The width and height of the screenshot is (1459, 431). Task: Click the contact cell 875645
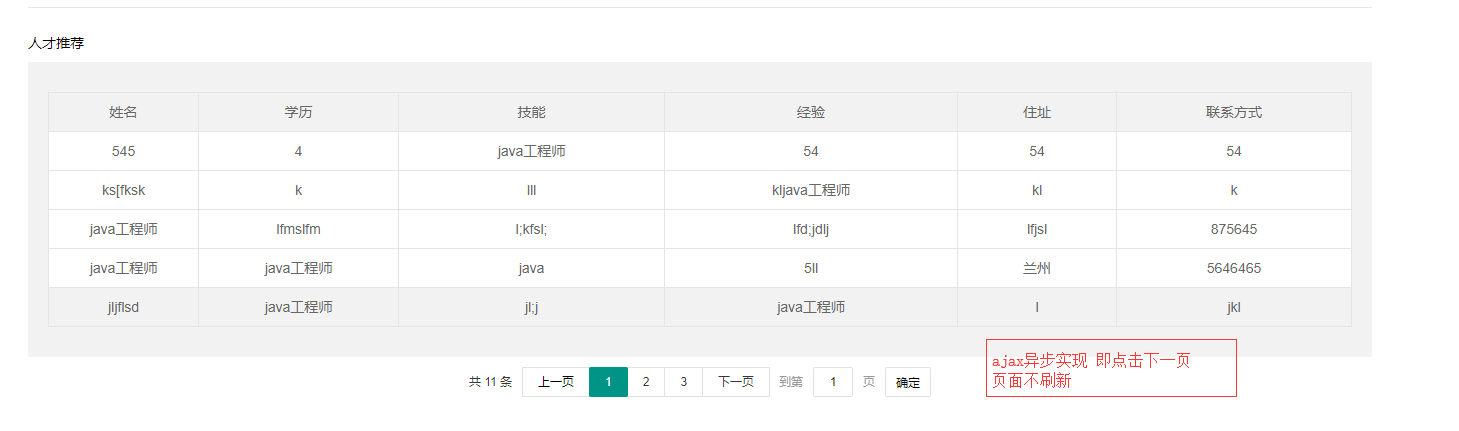click(x=1233, y=229)
